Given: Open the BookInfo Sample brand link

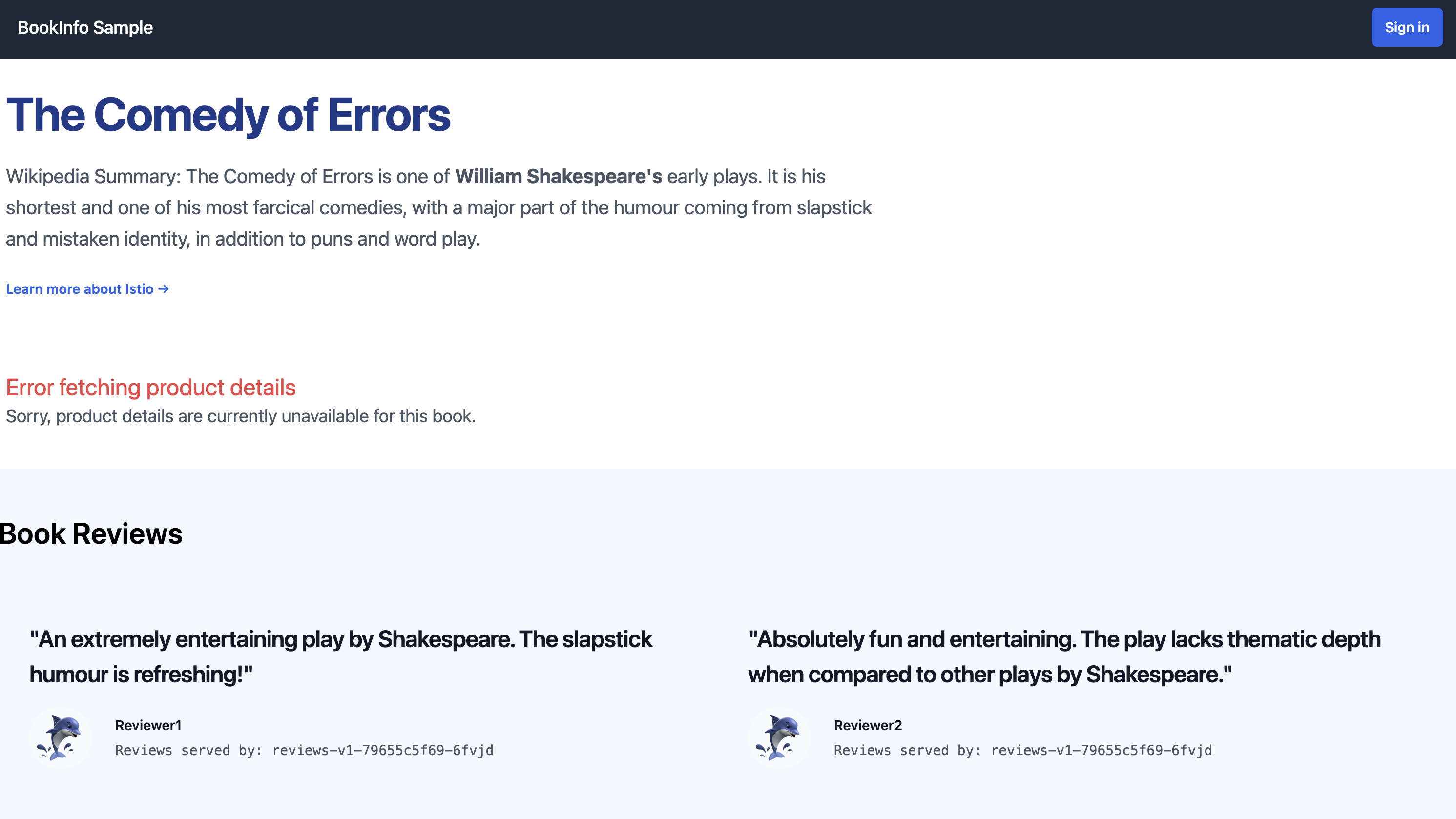Looking at the screenshot, I should coord(85,28).
